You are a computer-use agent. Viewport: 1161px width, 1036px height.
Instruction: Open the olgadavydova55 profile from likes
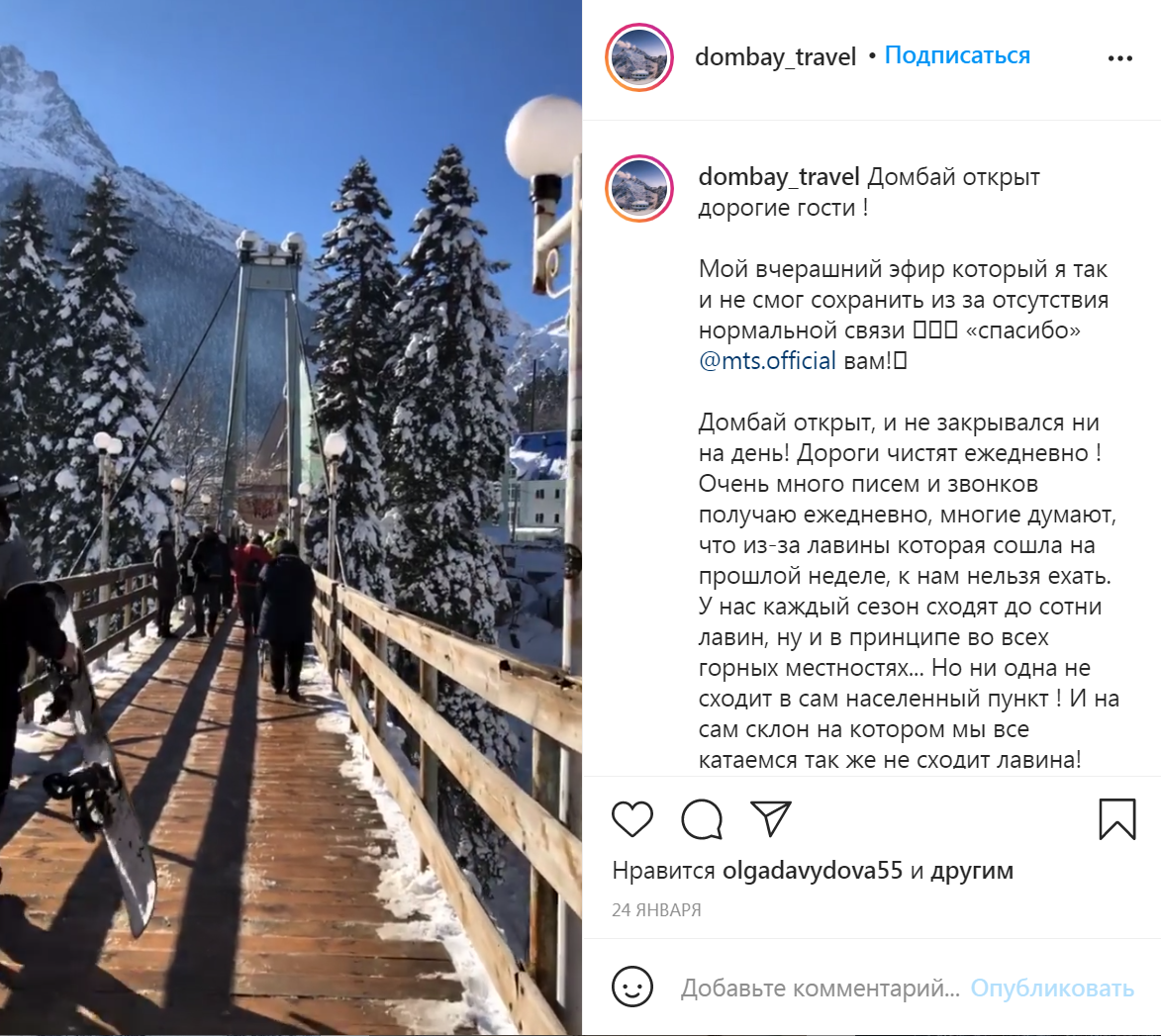pyautogui.click(x=813, y=871)
